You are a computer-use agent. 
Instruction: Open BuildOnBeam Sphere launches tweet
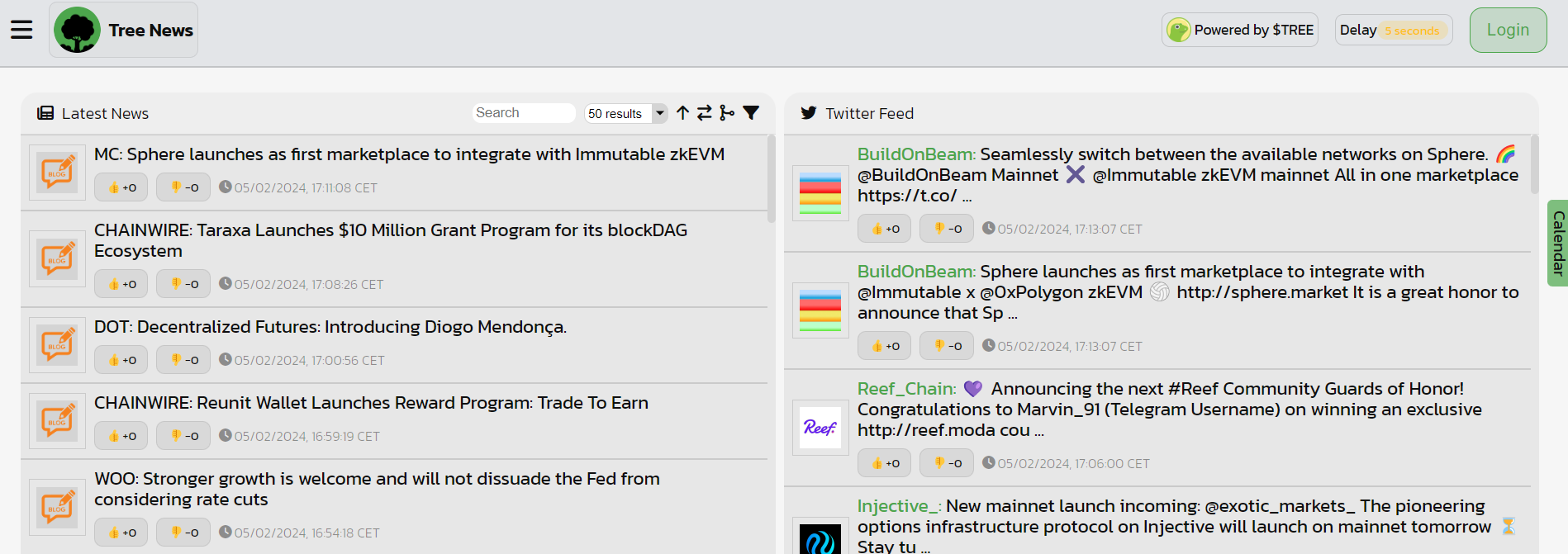[x=1188, y=292]
